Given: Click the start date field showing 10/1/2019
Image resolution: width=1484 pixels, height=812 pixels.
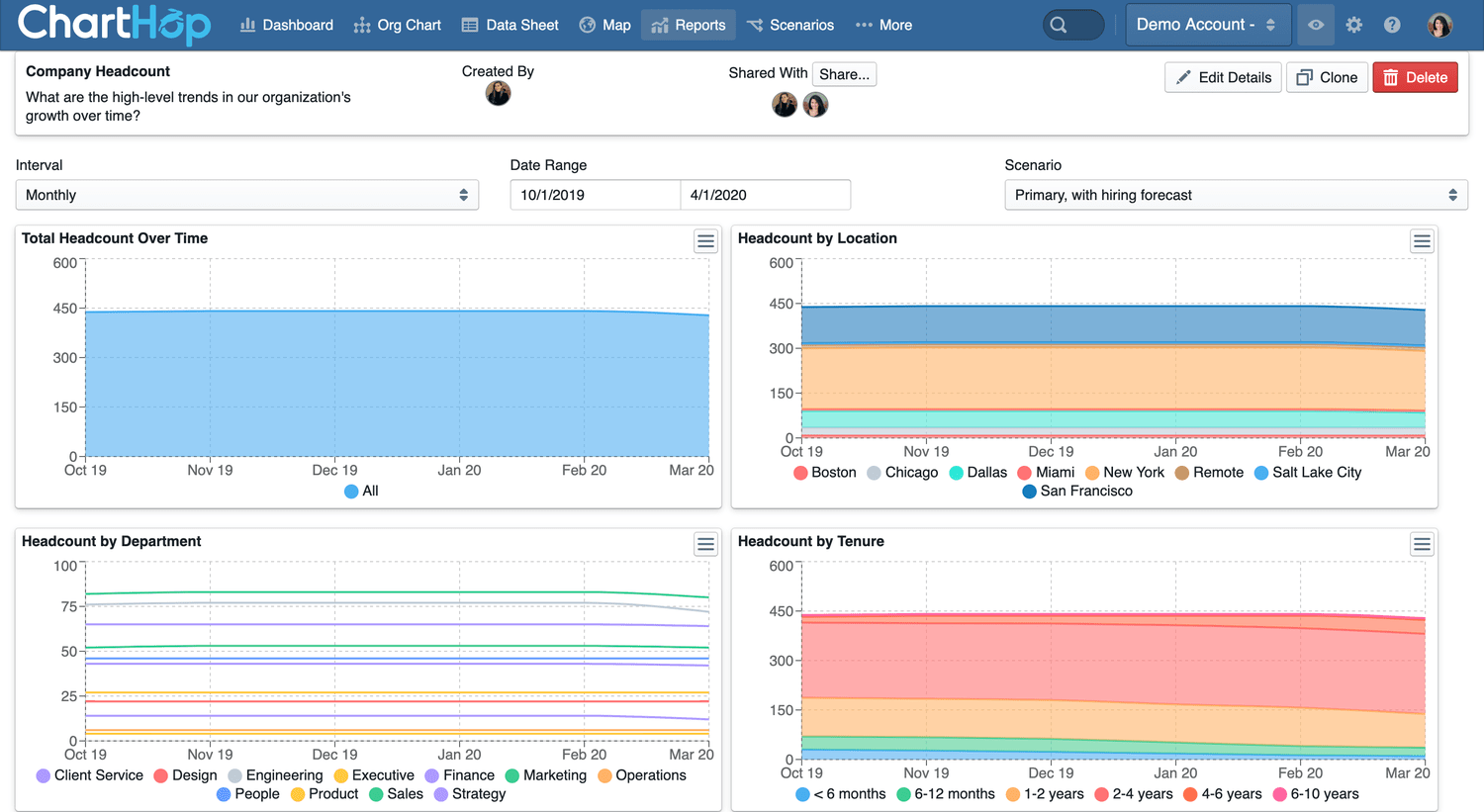Looking at the screenshot, I should [595, 195].
